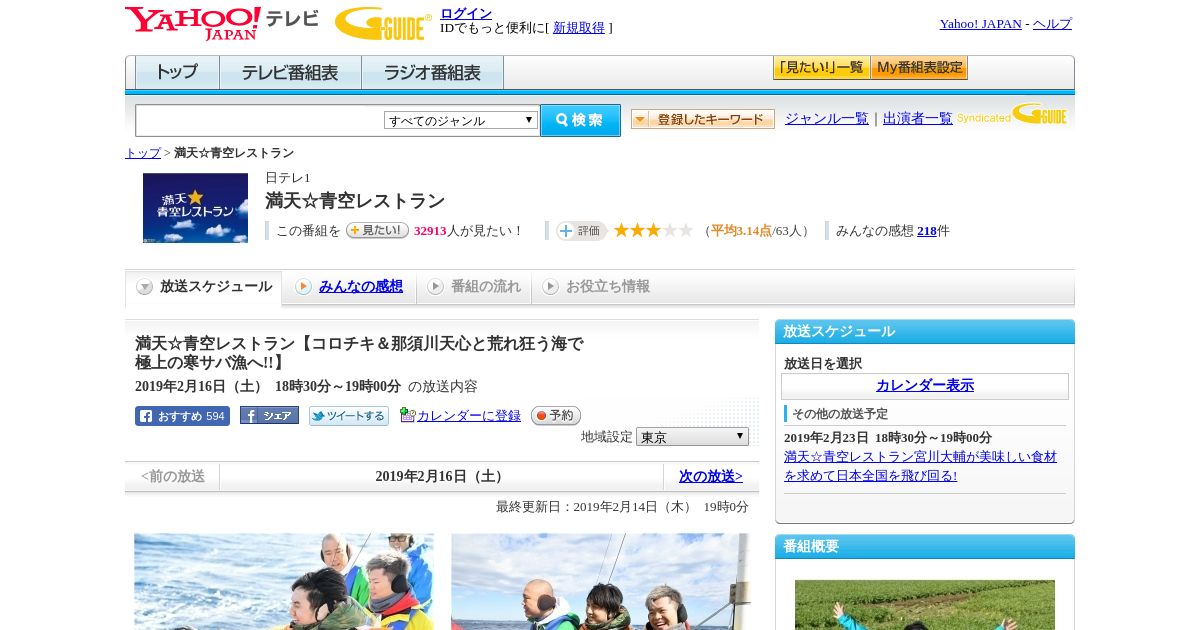Open the 出演者一覧 link
Image resolution: width=1200 pixels, height=630 pixels.
click(917, 118)
